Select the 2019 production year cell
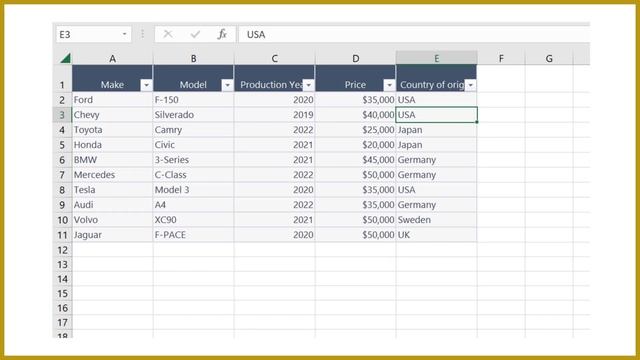Image resolution: width=640 pixels, height=360 pixels. (x=275, y=115)
